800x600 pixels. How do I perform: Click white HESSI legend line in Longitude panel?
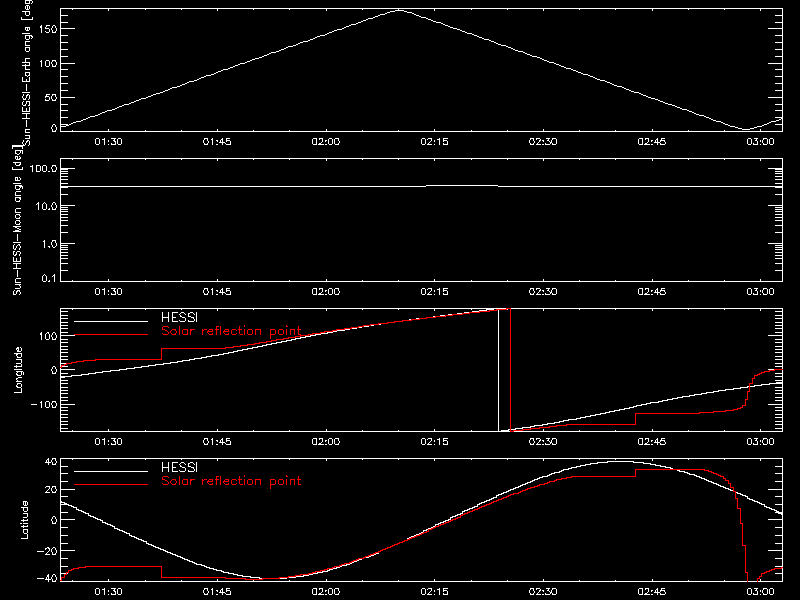coord(111,321)
